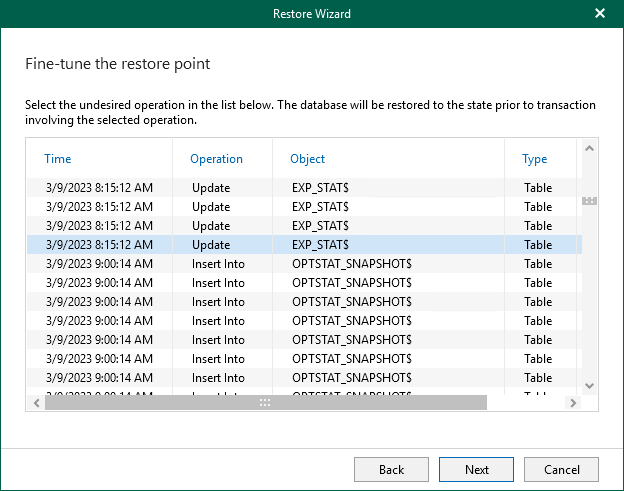Go Back to the previous step
This screenshot has width=624, height=491.
click(x=391, y=469)
